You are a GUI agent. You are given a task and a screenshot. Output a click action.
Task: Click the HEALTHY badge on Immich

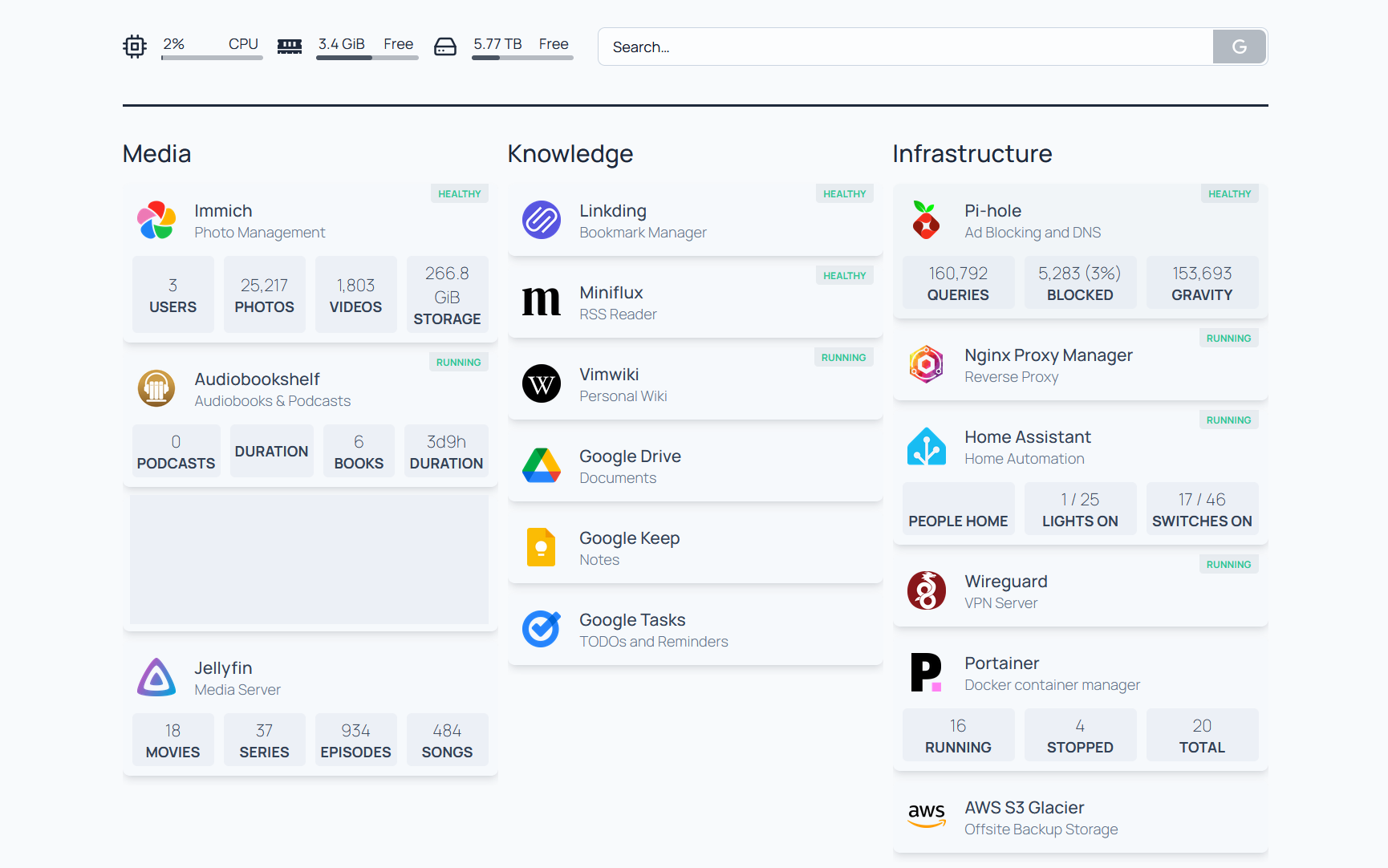pos(460,193)
